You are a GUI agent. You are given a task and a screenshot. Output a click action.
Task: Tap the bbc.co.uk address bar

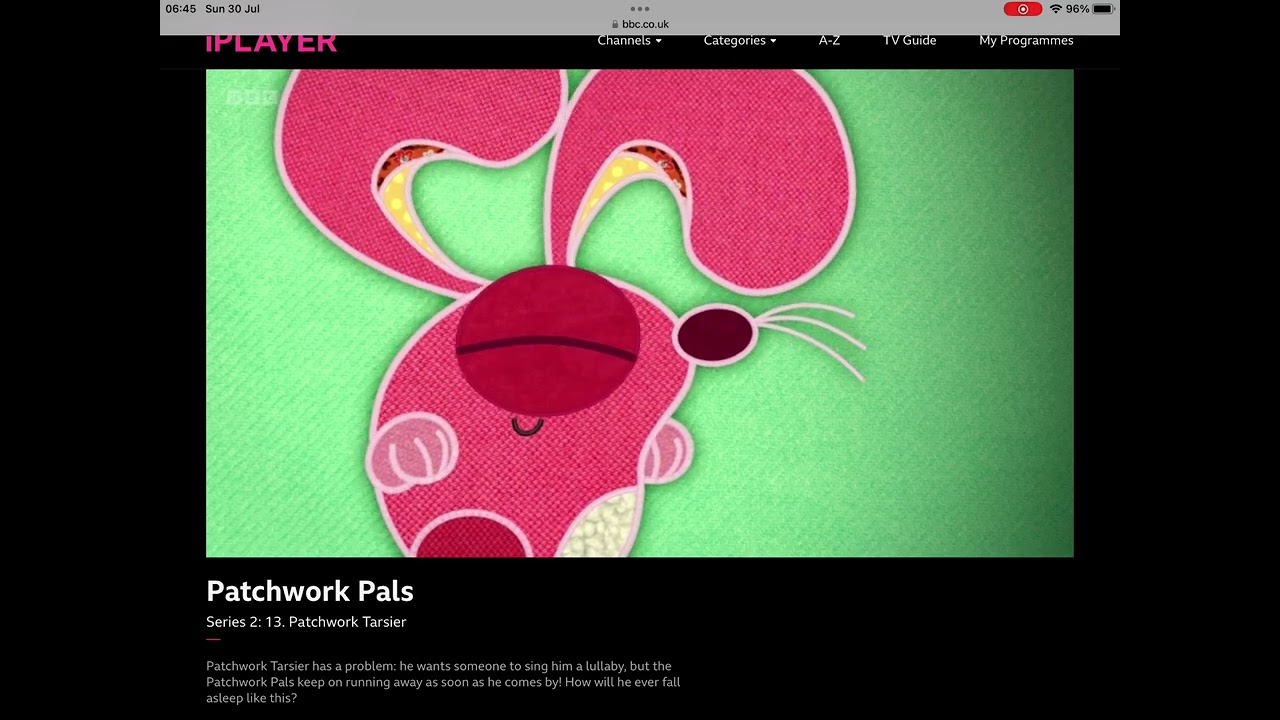[640, 24]
